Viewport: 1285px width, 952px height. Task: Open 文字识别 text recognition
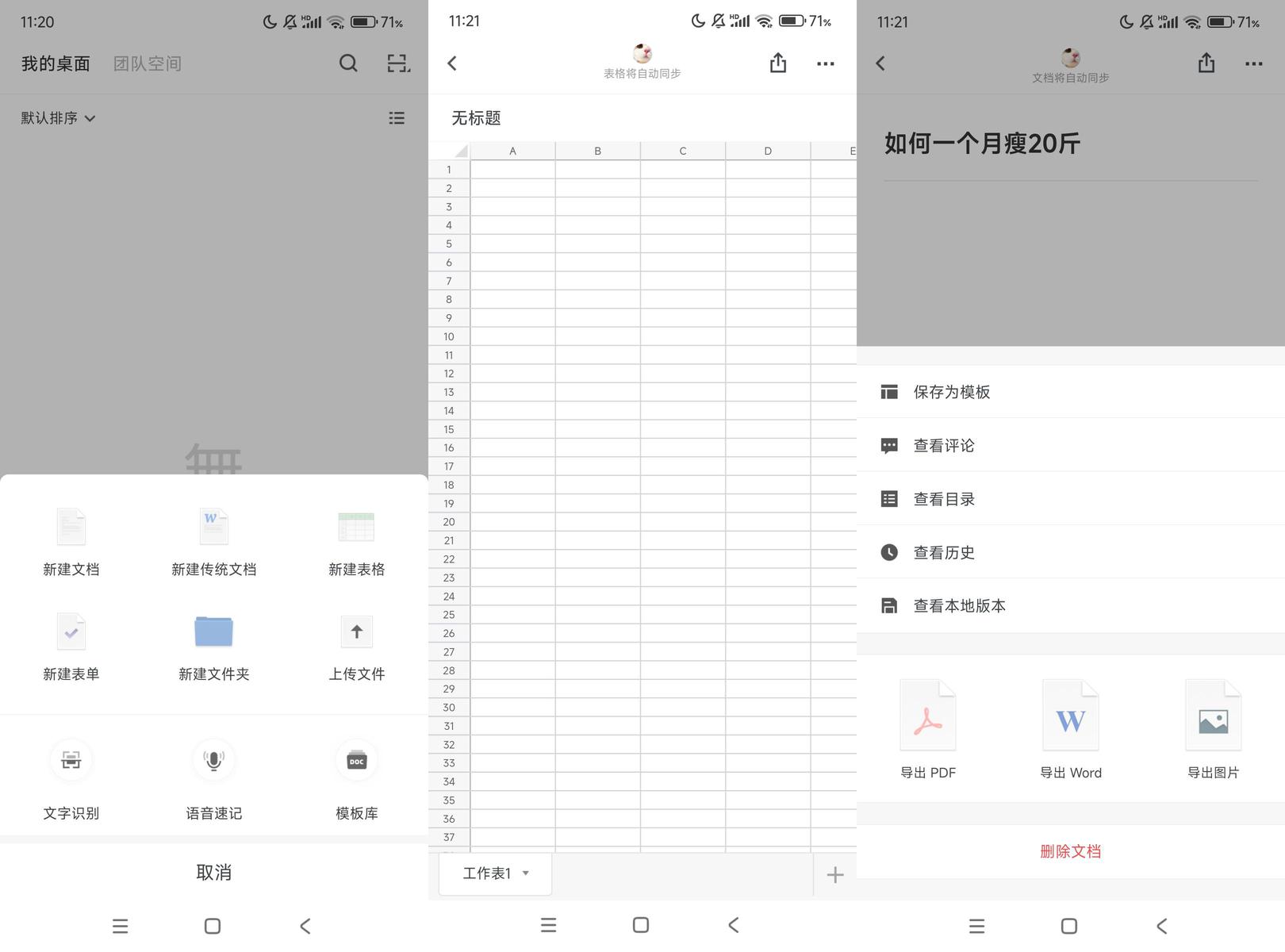tap(71, 761)
